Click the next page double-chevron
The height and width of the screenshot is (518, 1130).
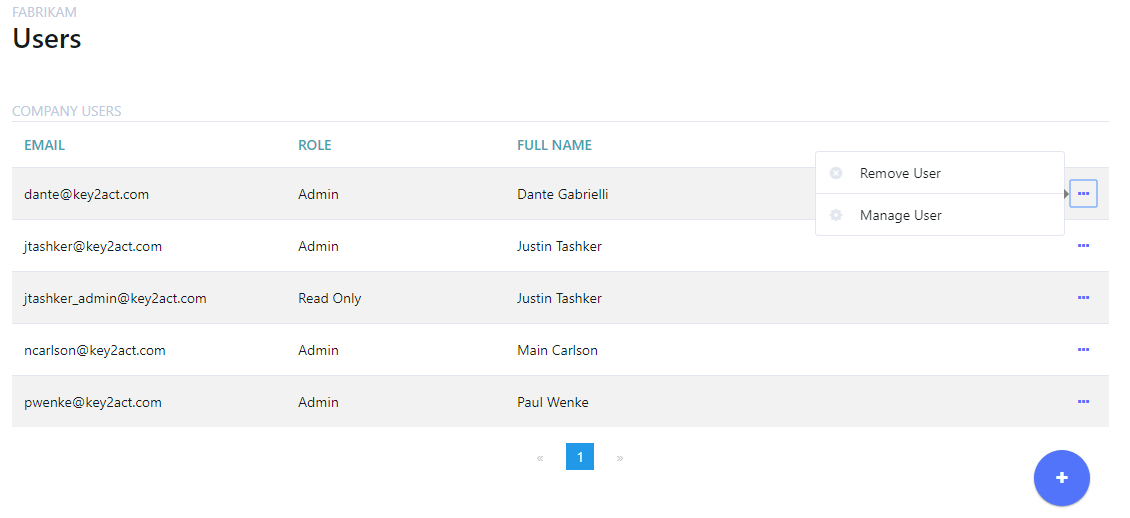tap(620, 458)
